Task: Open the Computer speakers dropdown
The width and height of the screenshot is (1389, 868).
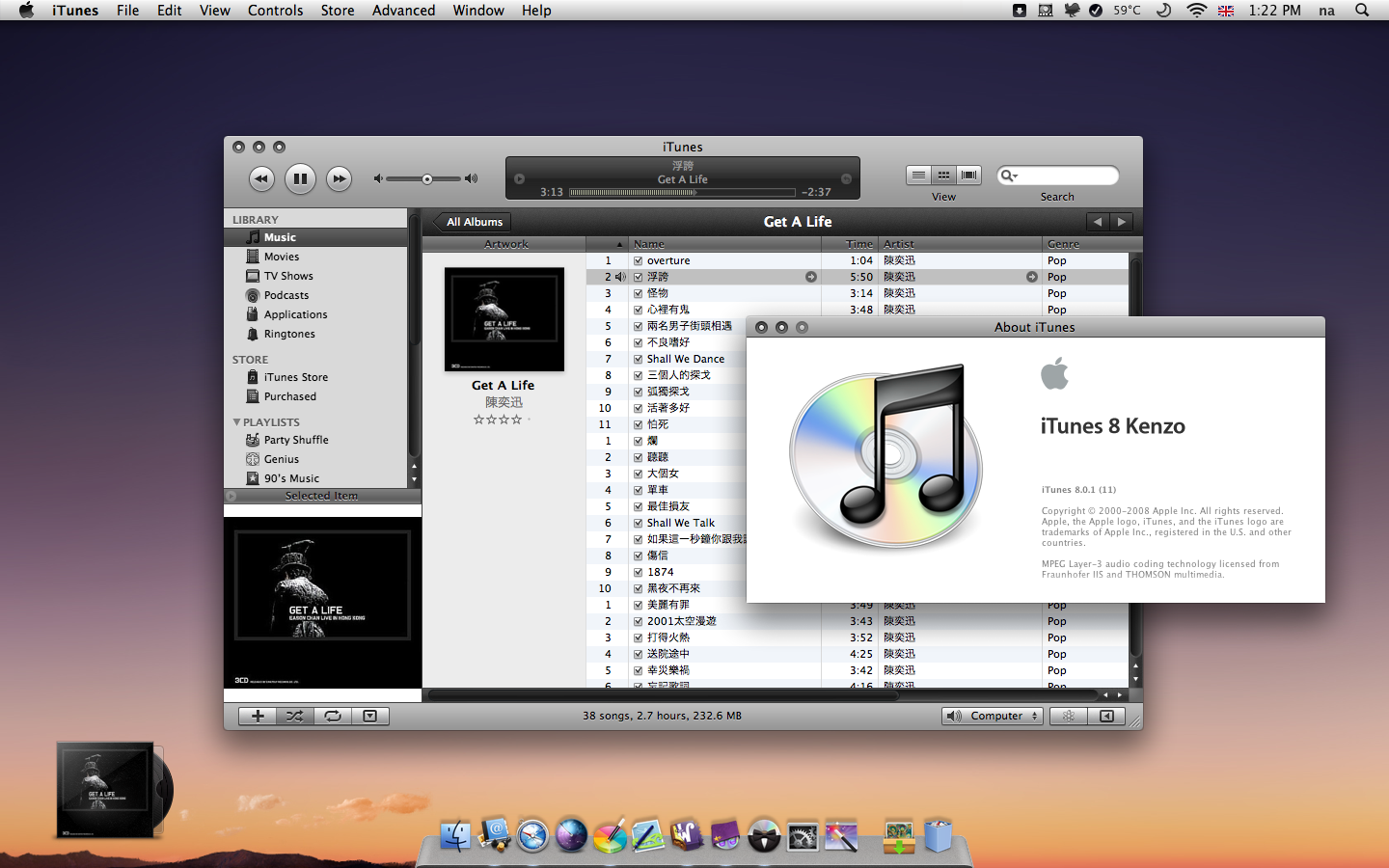Action: [993, 716]
